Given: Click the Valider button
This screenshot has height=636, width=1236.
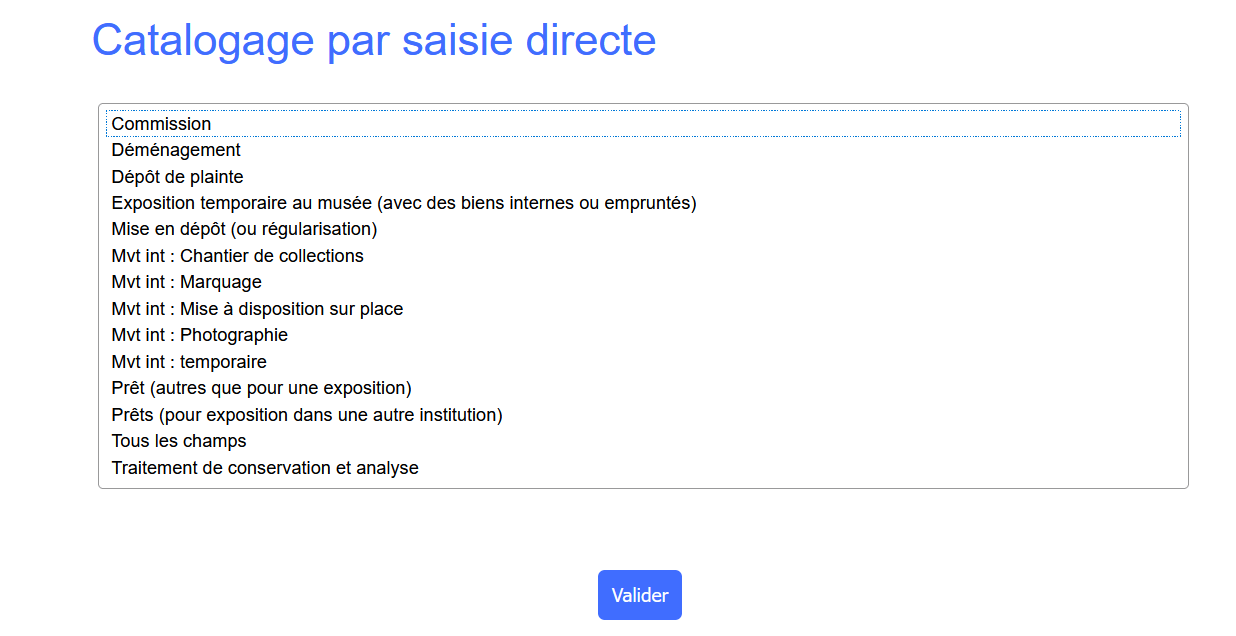Looking at the screenshot, I should (x=640, y=595).
